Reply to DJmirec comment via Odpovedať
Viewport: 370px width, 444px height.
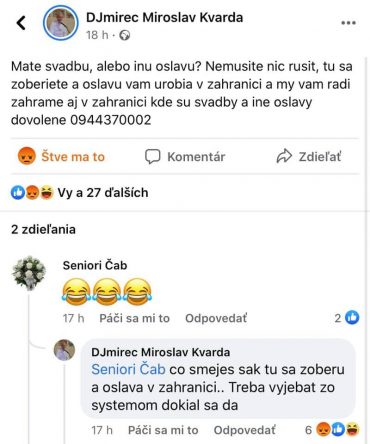245,430
